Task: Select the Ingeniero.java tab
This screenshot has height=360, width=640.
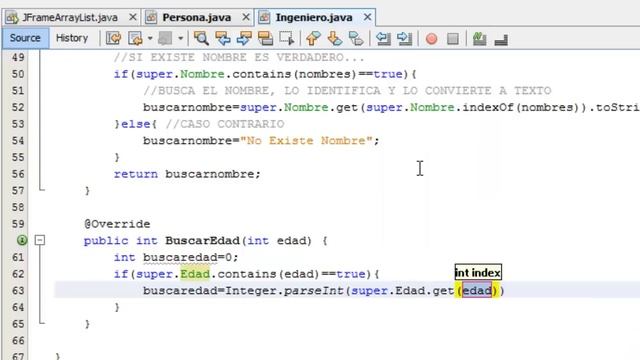Action: [314, 18]
